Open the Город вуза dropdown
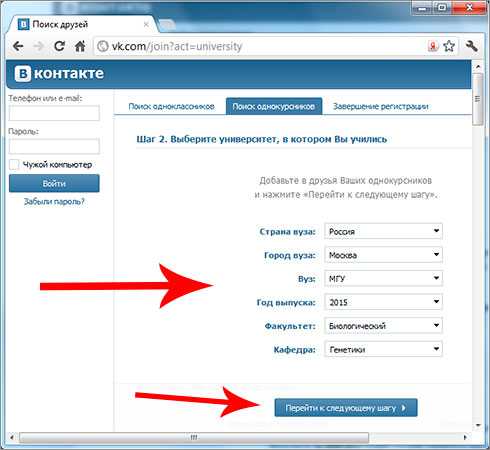 [x=383, y=255]
